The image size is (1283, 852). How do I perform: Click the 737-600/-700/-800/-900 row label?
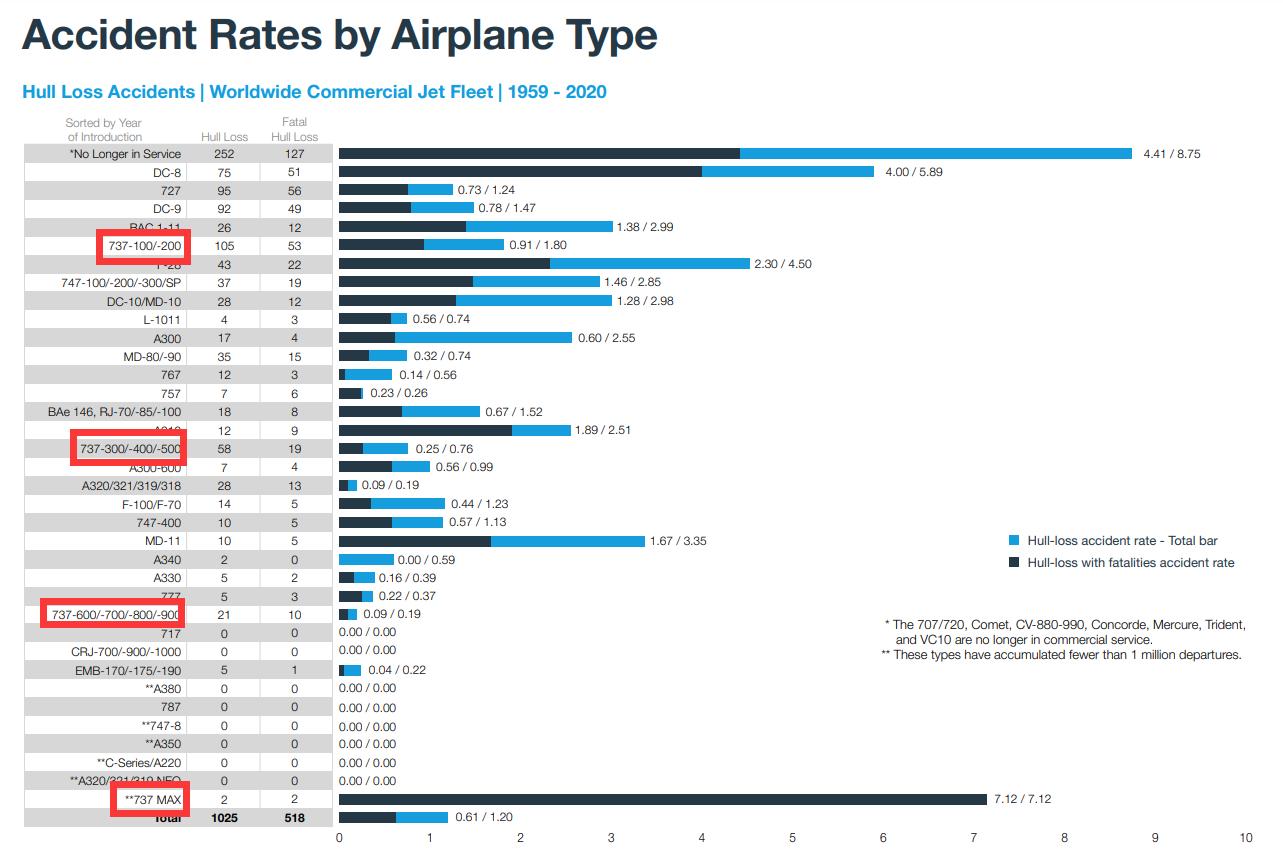115,614
